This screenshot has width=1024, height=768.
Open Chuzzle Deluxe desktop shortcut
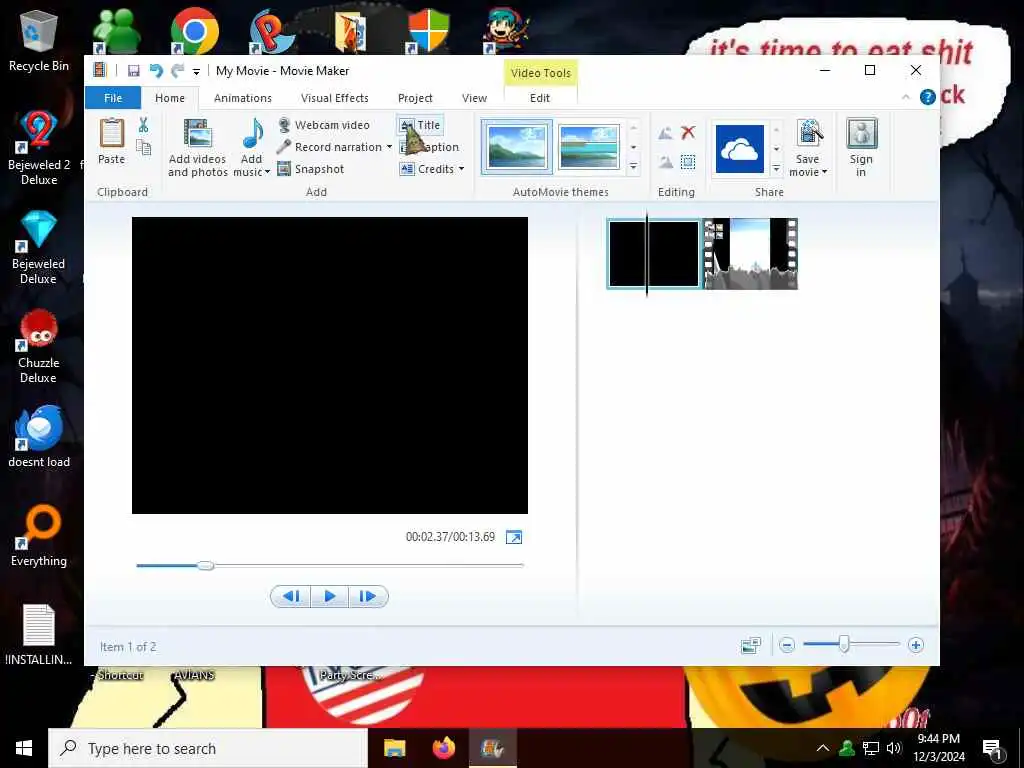click(x=39, y=346)
